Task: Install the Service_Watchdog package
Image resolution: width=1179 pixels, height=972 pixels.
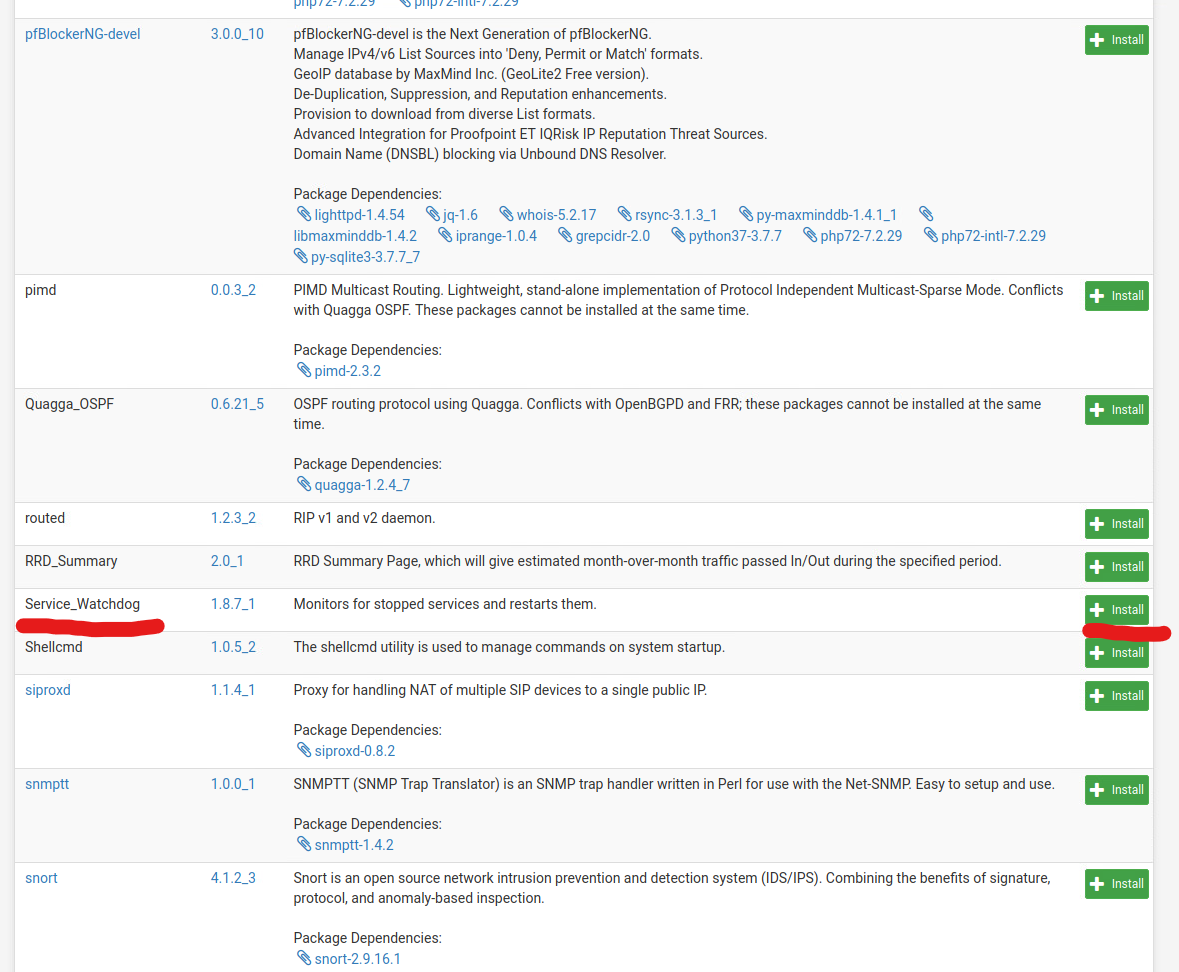Action: pyautogui.click(x=1117, y=610)
